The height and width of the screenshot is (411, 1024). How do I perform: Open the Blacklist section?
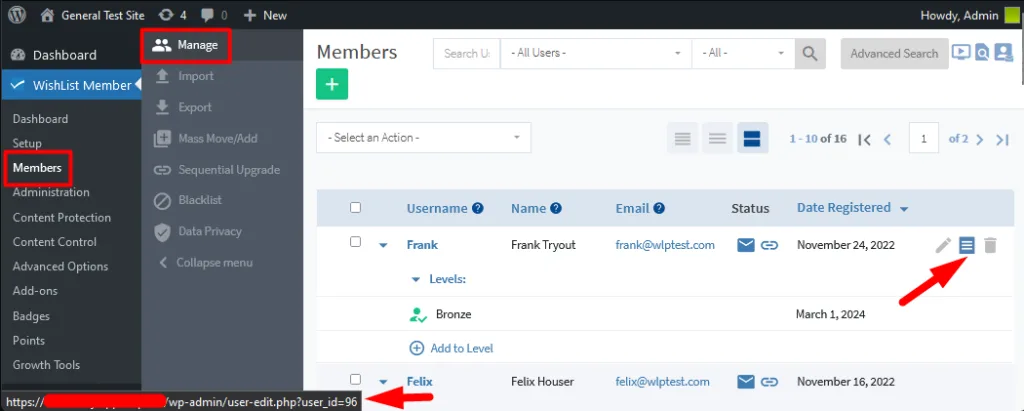pos(187,201)
